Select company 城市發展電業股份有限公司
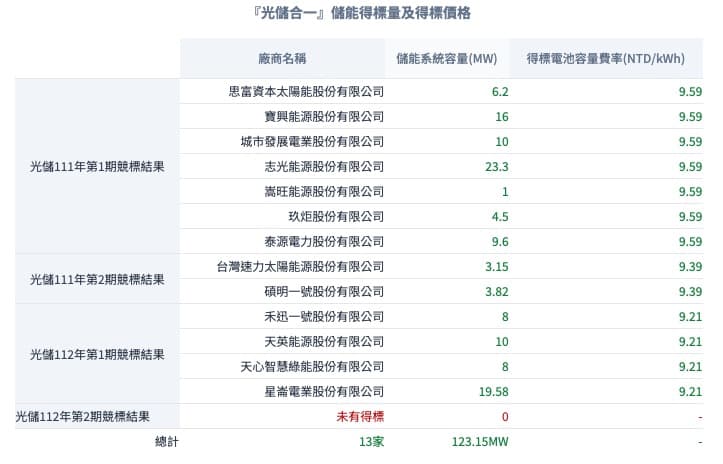This screenshot has height=464, width=723. pos(312,142)
